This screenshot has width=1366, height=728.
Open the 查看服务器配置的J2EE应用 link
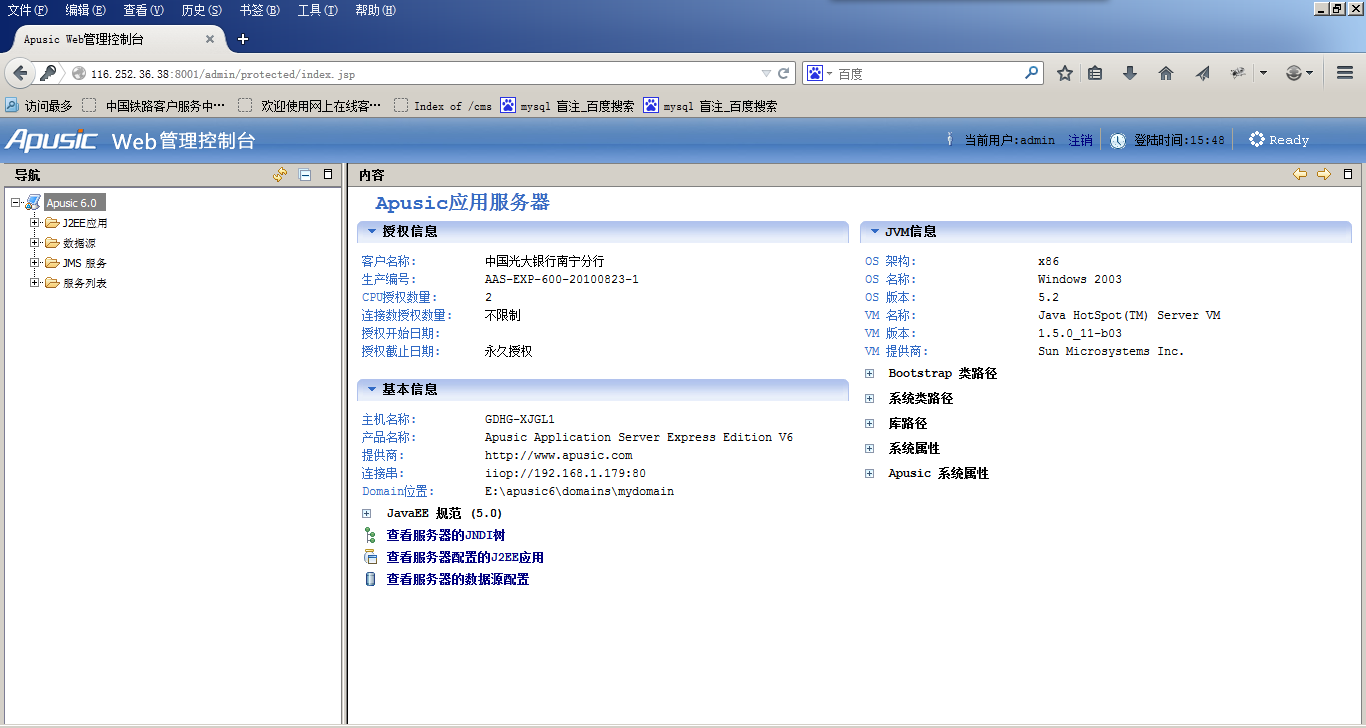click(465, 558)
